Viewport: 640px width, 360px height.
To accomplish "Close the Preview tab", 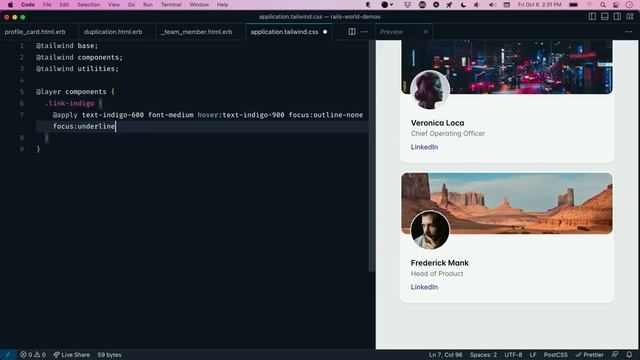I will (426, 32).
